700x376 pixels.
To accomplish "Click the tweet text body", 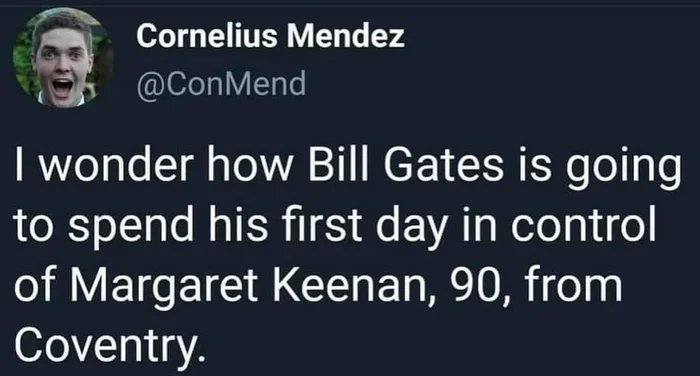I will [x=348, y=255].
